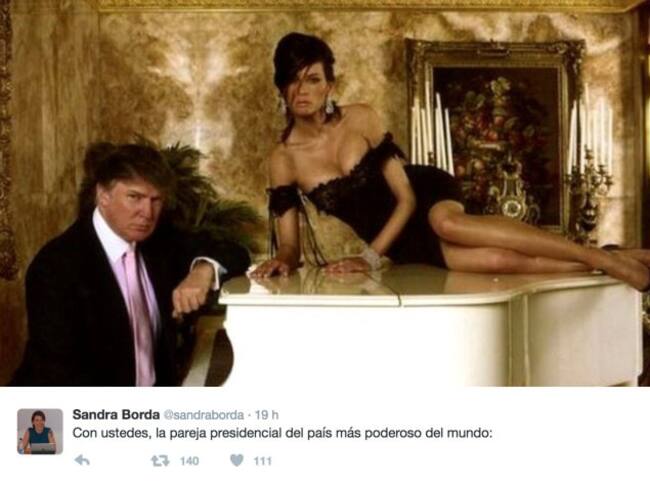The height and width of the screenshot is (488, 650).
Task: Reply to the tweet using arrow icon
Action: point(82,460)
